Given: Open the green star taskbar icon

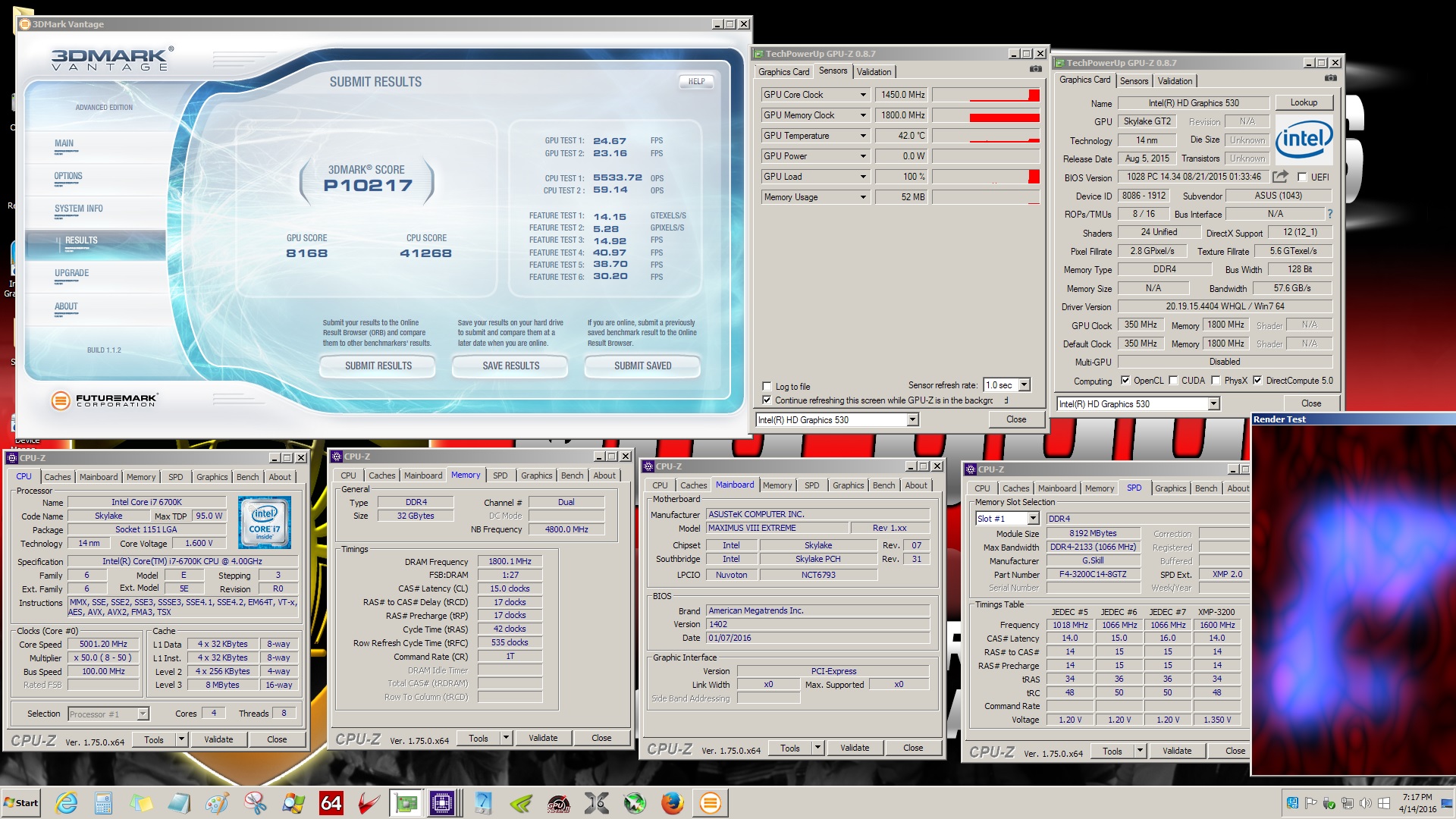Looking at the screenshot, I should click(x=635, y=803).
